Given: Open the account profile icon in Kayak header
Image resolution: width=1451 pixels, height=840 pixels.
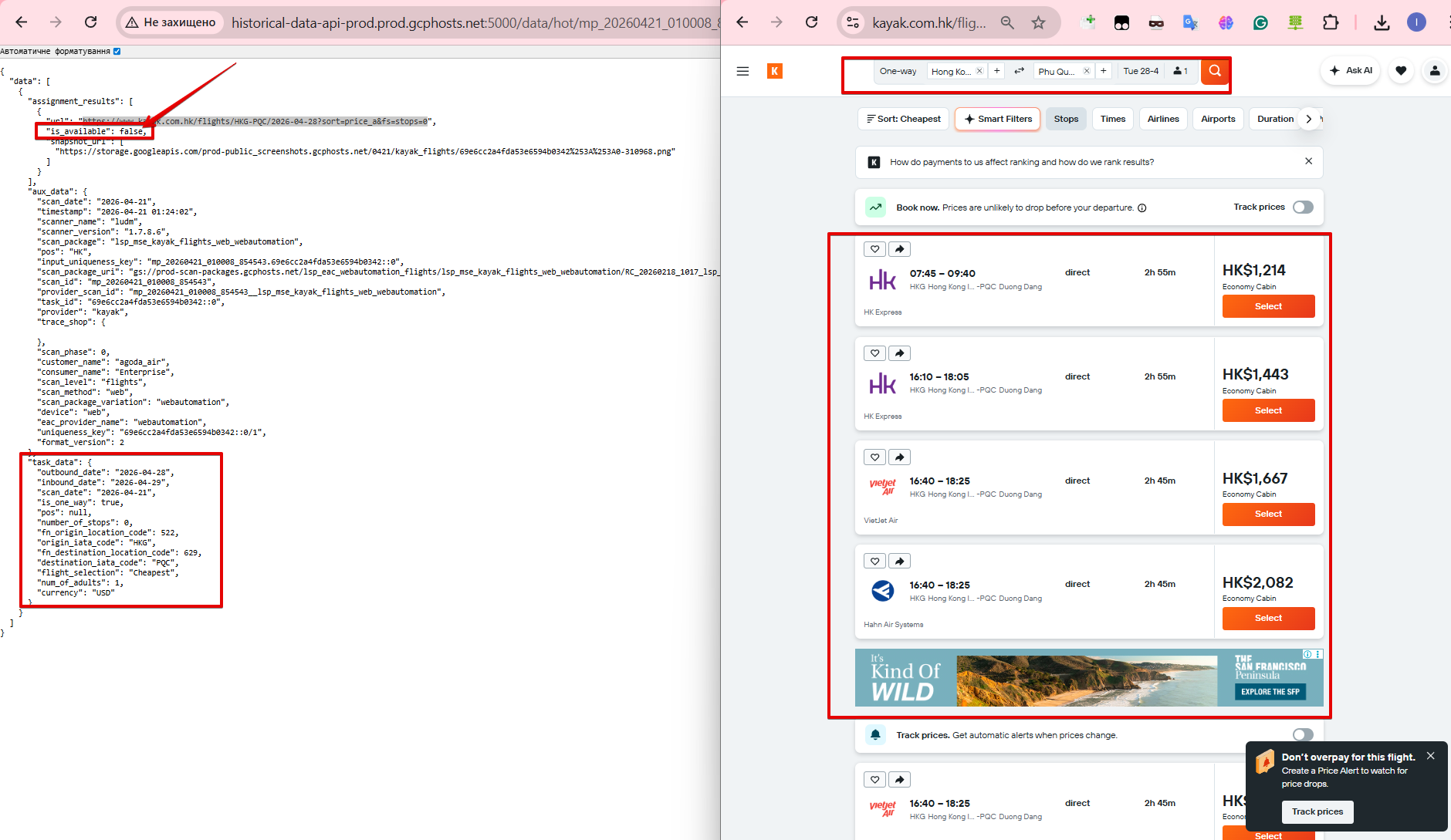Looking at the screenshot, I should click(1435, 71).
